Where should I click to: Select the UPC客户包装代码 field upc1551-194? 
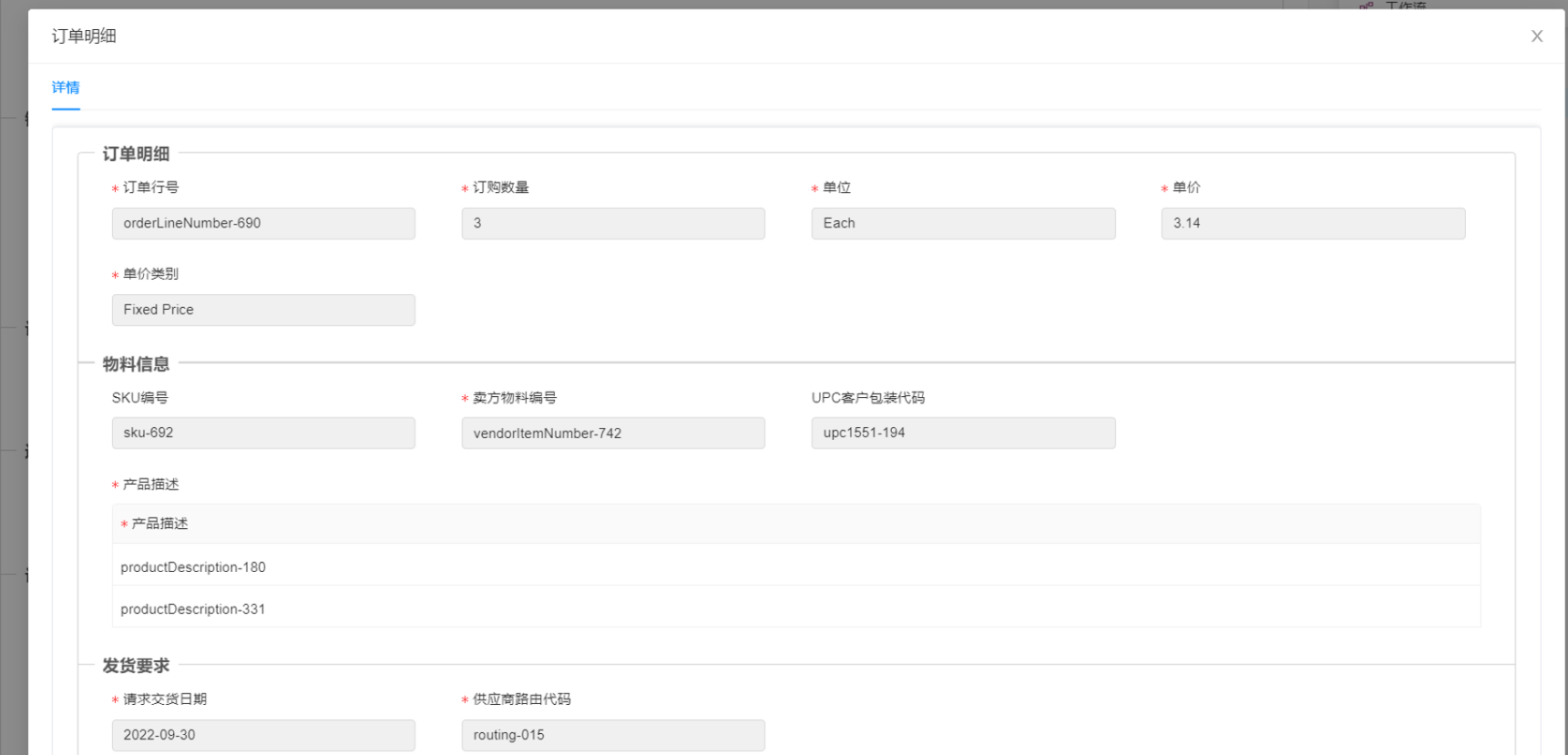tap(963, 433)
